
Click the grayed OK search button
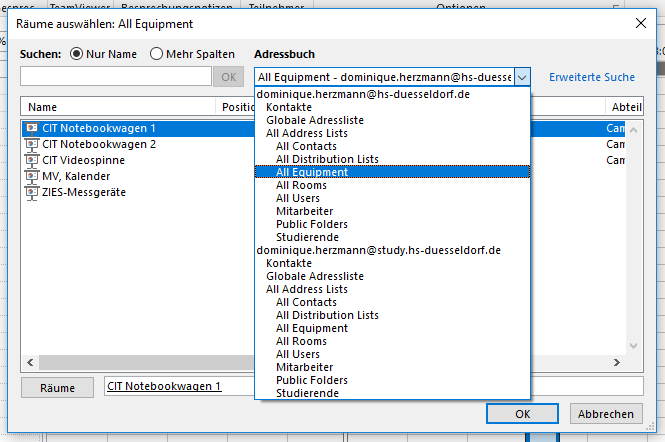229,77
